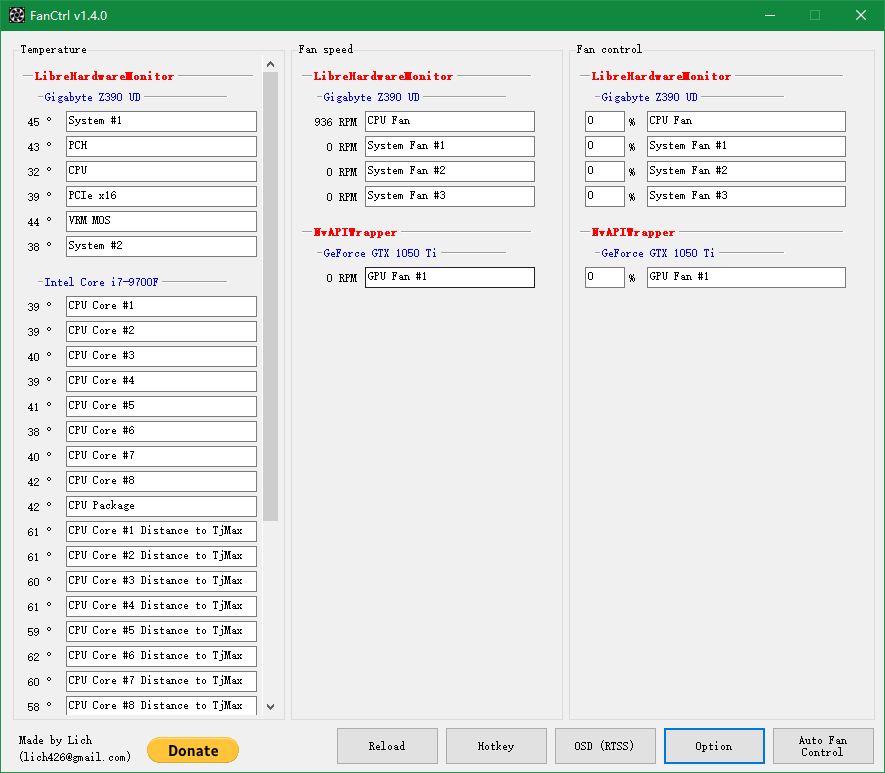Click the Reload button
The image size is (885, 773).
387,746
